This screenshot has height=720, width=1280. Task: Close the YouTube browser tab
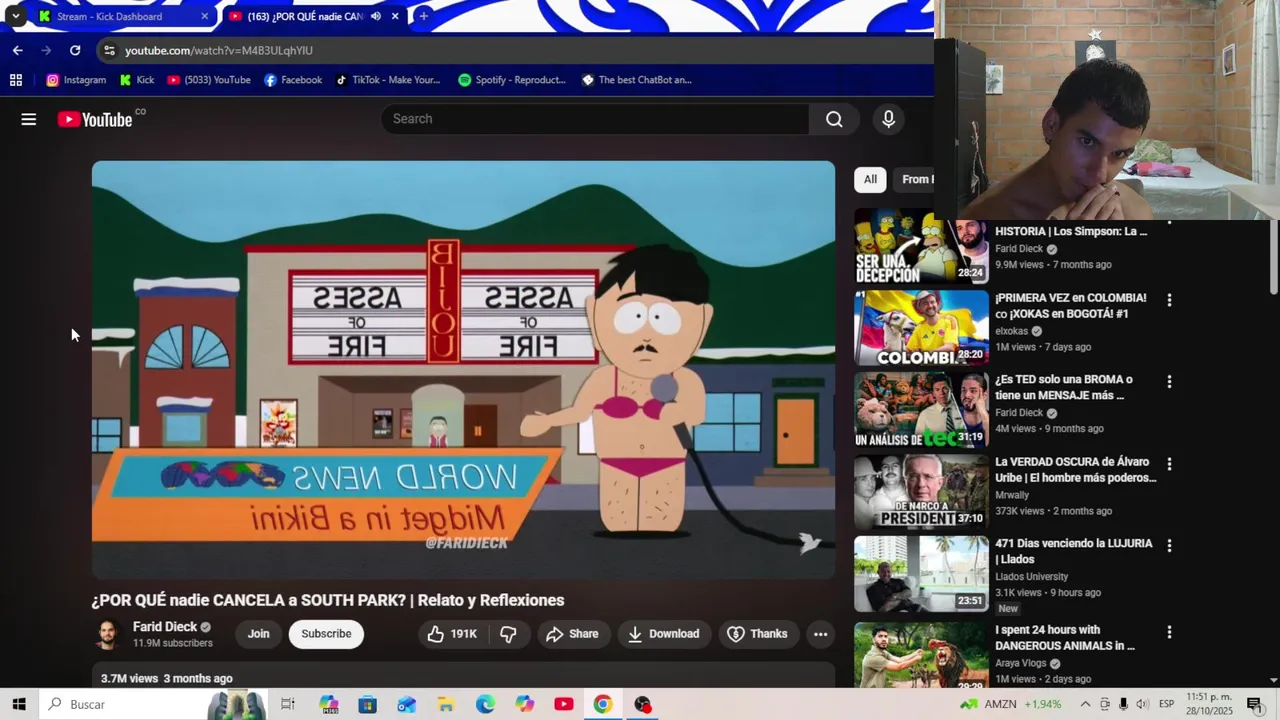point(395,16)
